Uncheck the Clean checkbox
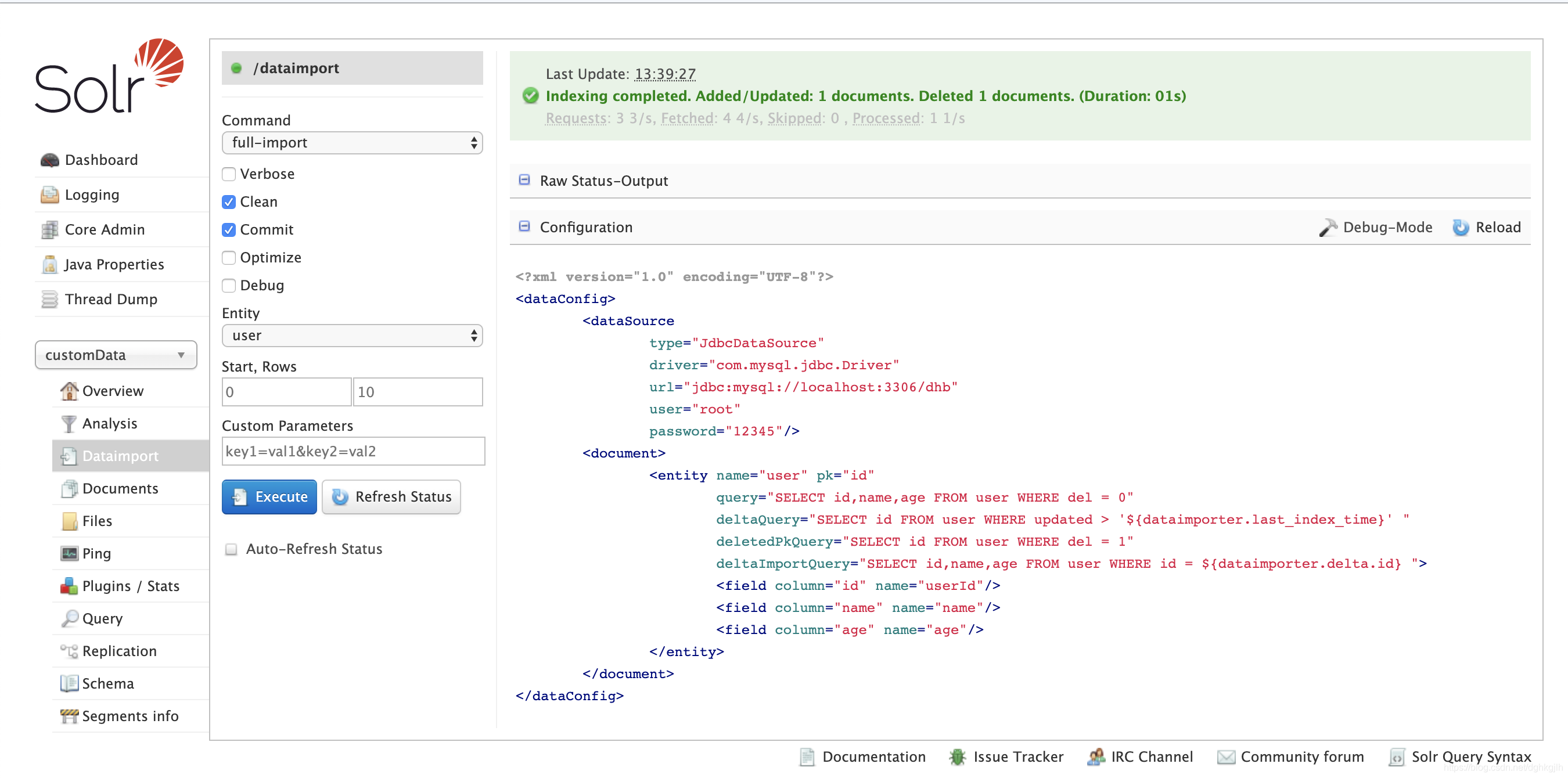This screenshot has width=1568, height=778. pos(229,202)
